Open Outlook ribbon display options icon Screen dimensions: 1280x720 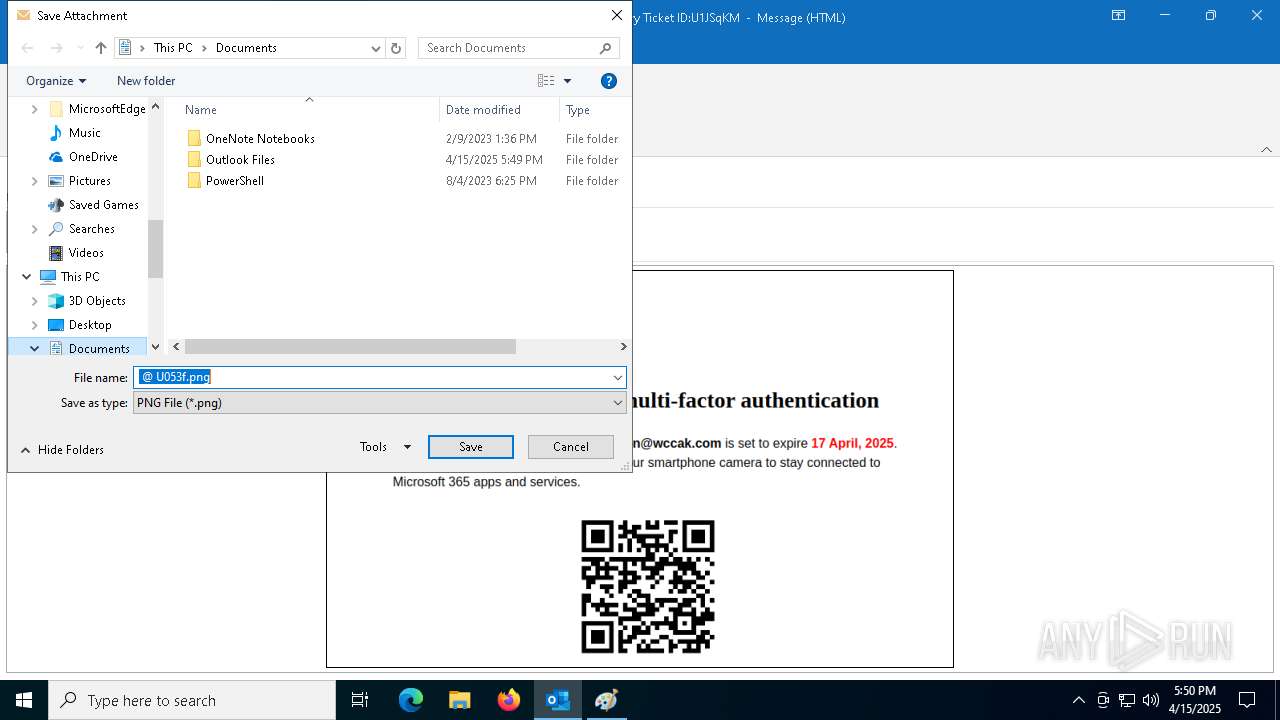[x=1119, y=16]
